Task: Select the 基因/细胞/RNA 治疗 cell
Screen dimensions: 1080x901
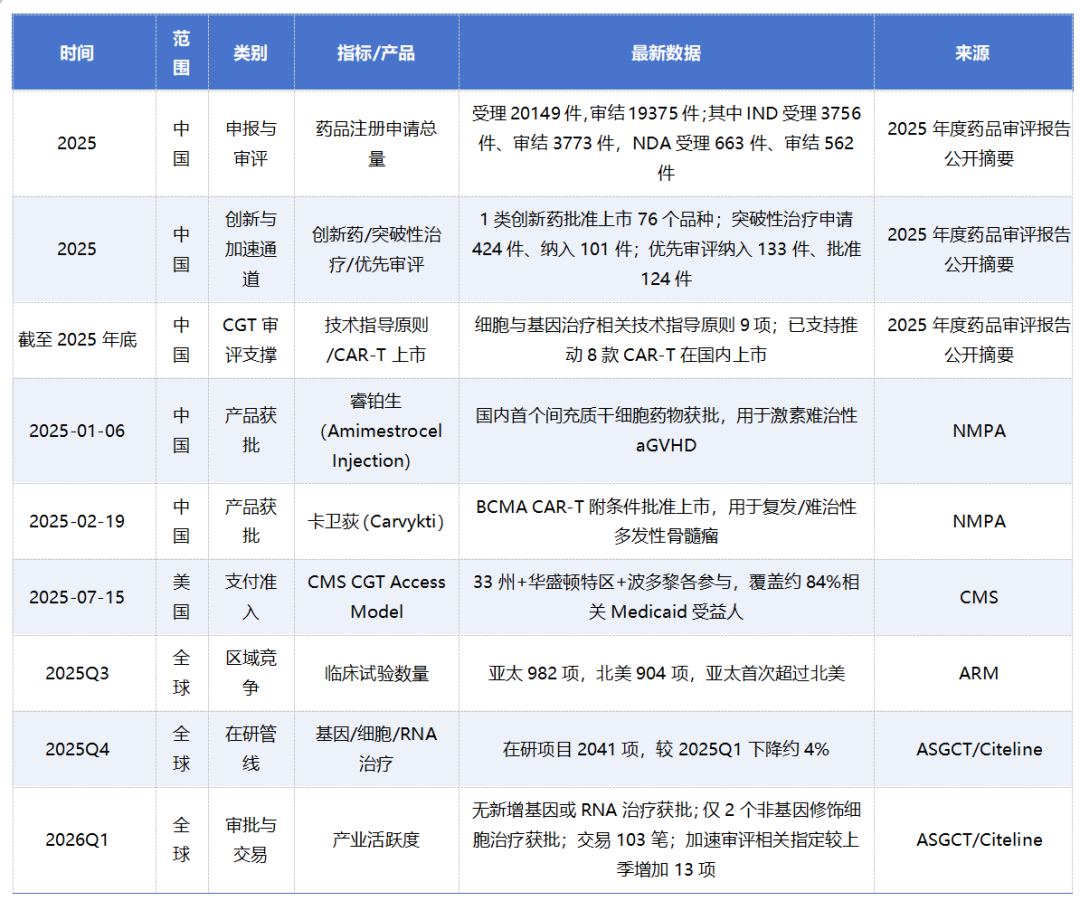Action: click(x=376, y=749)
